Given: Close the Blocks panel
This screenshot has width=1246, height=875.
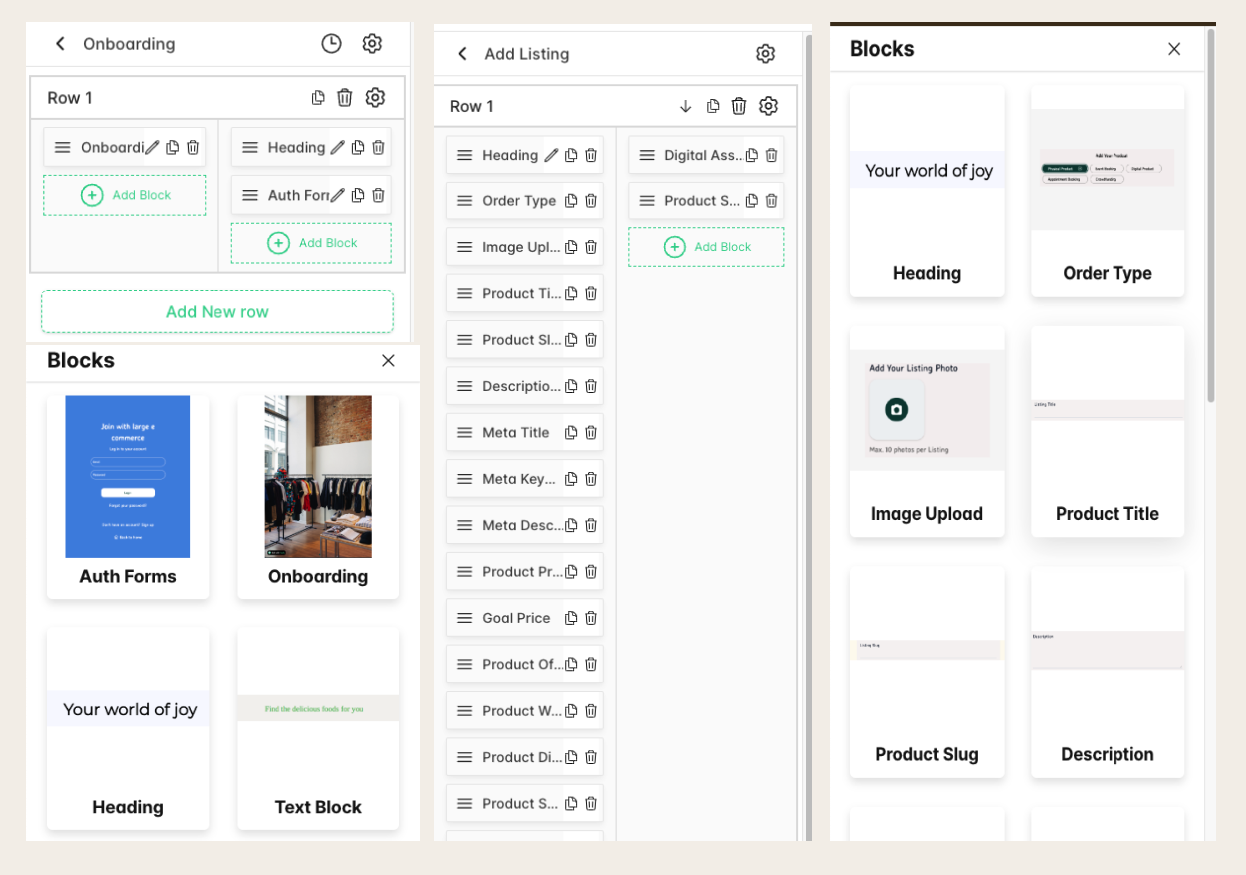Looking at the screenshot, I should click(388, 361).
